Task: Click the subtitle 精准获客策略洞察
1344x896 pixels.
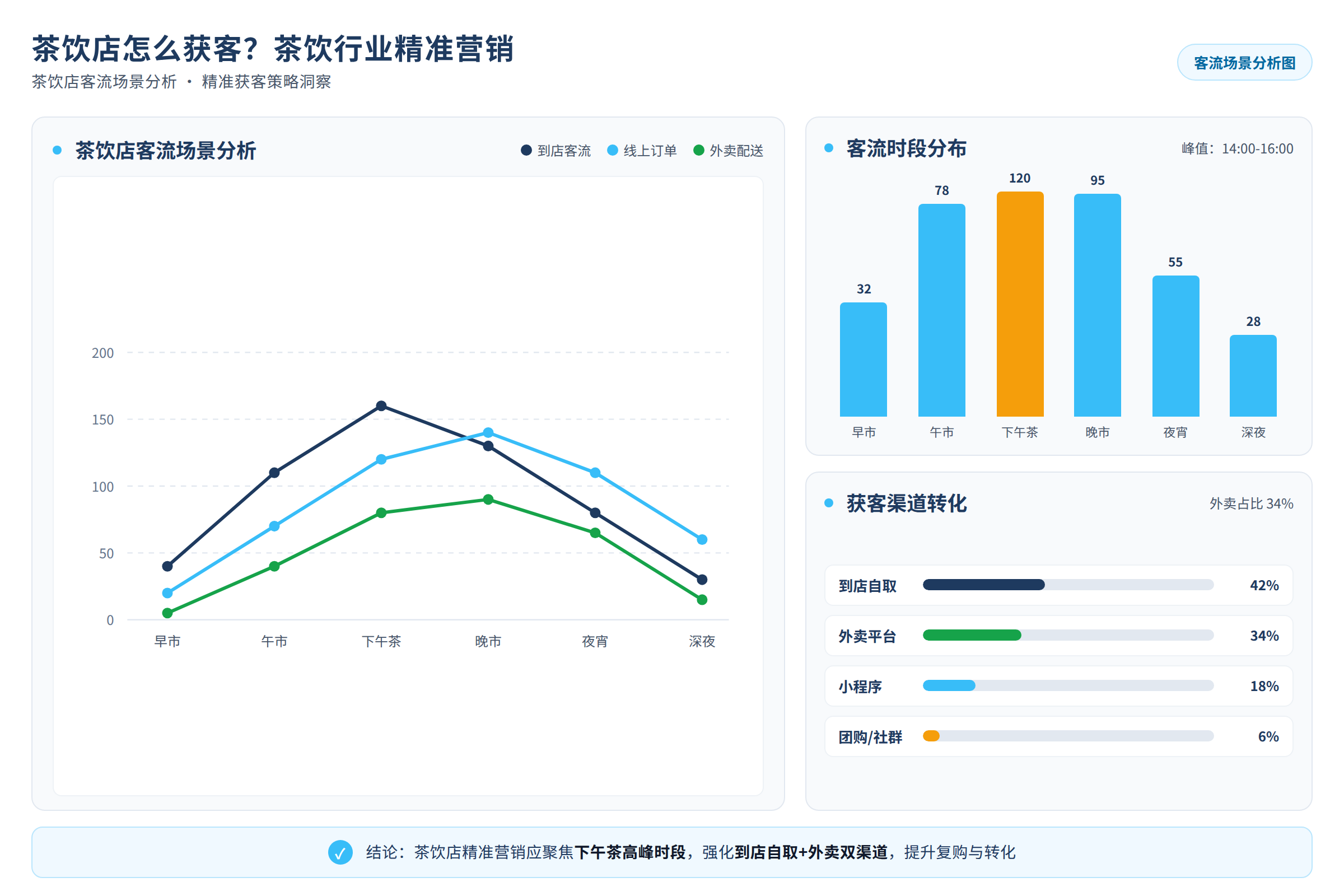Action: pos(267,82)
